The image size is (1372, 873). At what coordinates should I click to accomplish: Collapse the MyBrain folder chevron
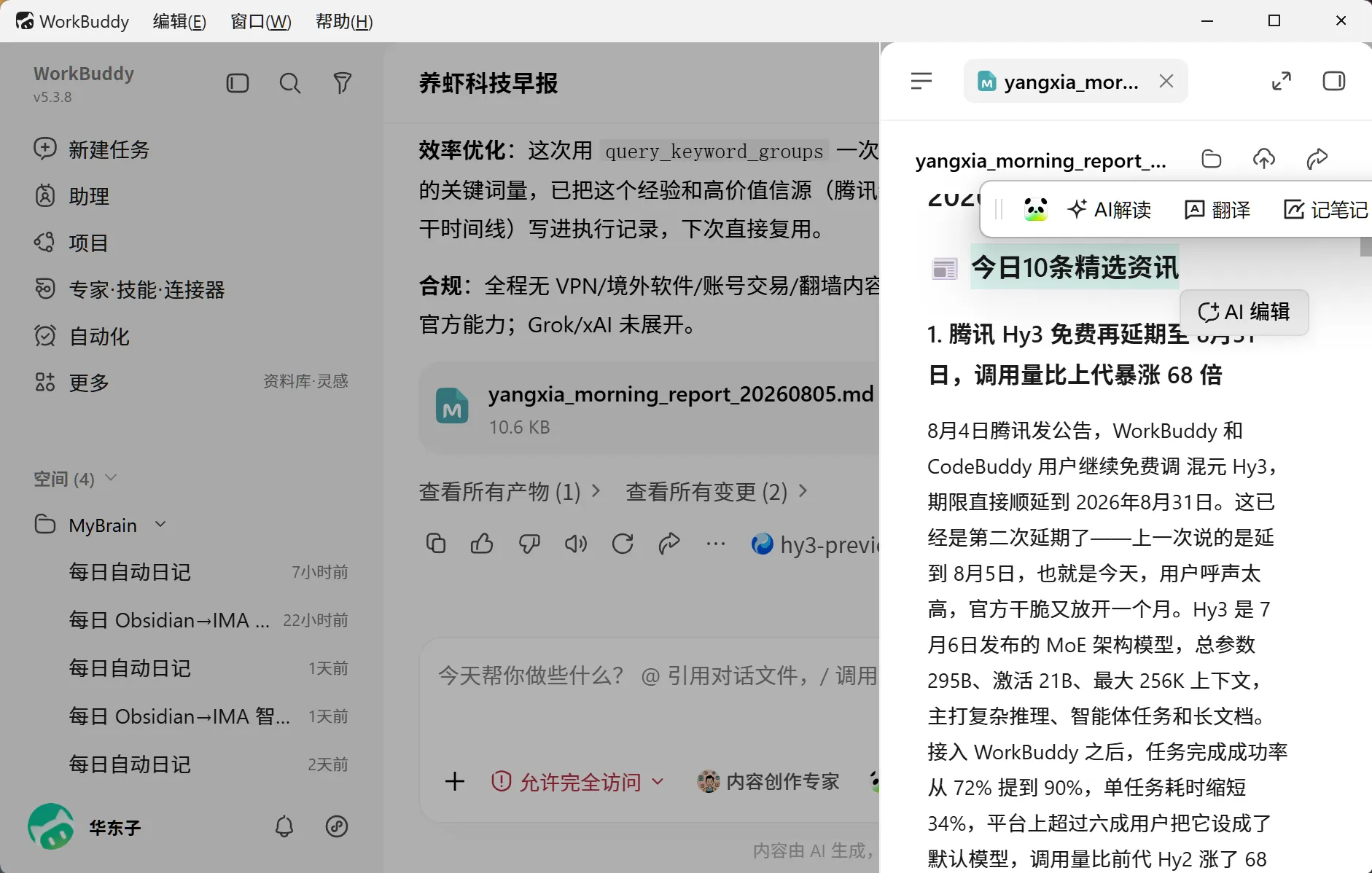160,525
